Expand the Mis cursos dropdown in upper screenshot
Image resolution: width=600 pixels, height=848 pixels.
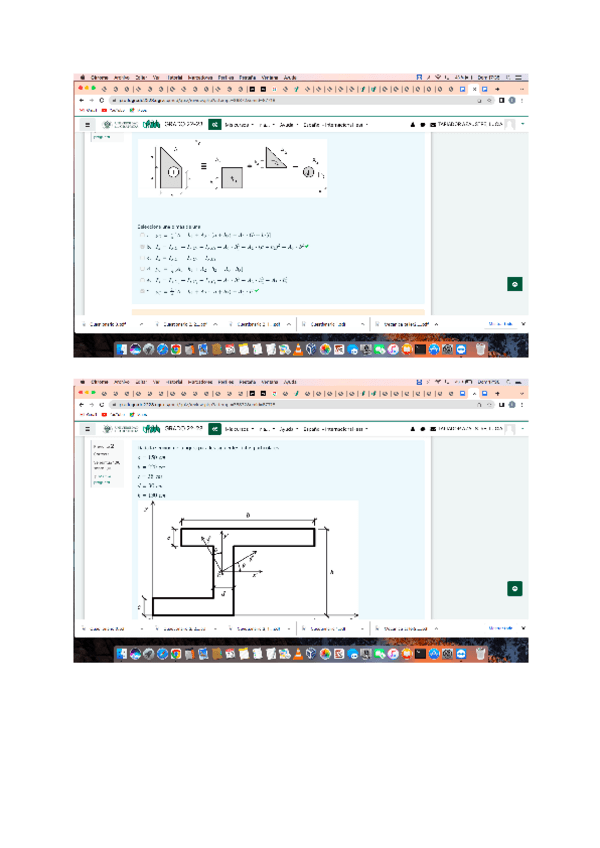pyautogui.click(x=239, y=125)
